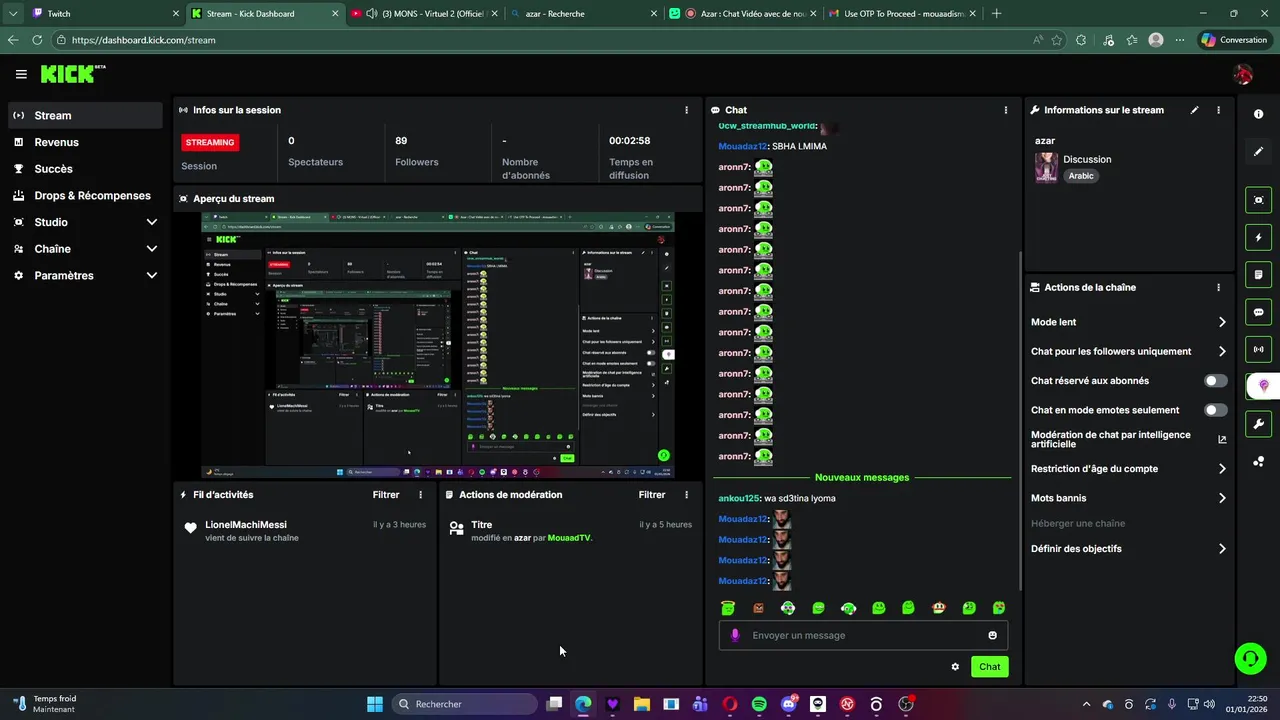Open the browser tab list dropdown
1280x720 pixels.
pyautogui.click(x=12, y=14)
